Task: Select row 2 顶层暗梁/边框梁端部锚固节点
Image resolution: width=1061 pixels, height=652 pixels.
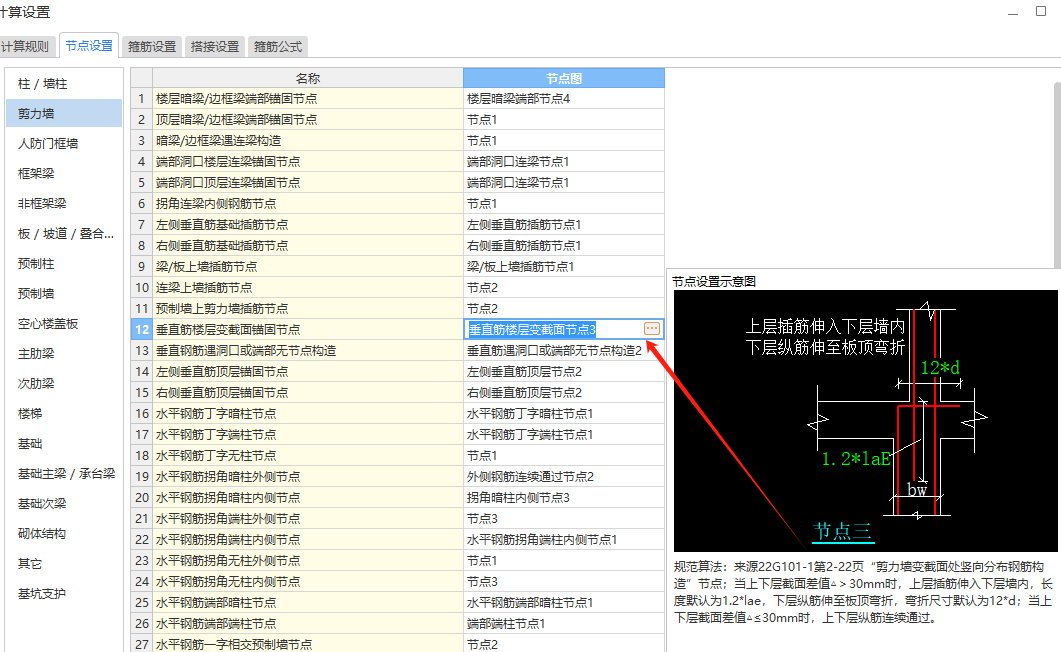Action: 308,120
